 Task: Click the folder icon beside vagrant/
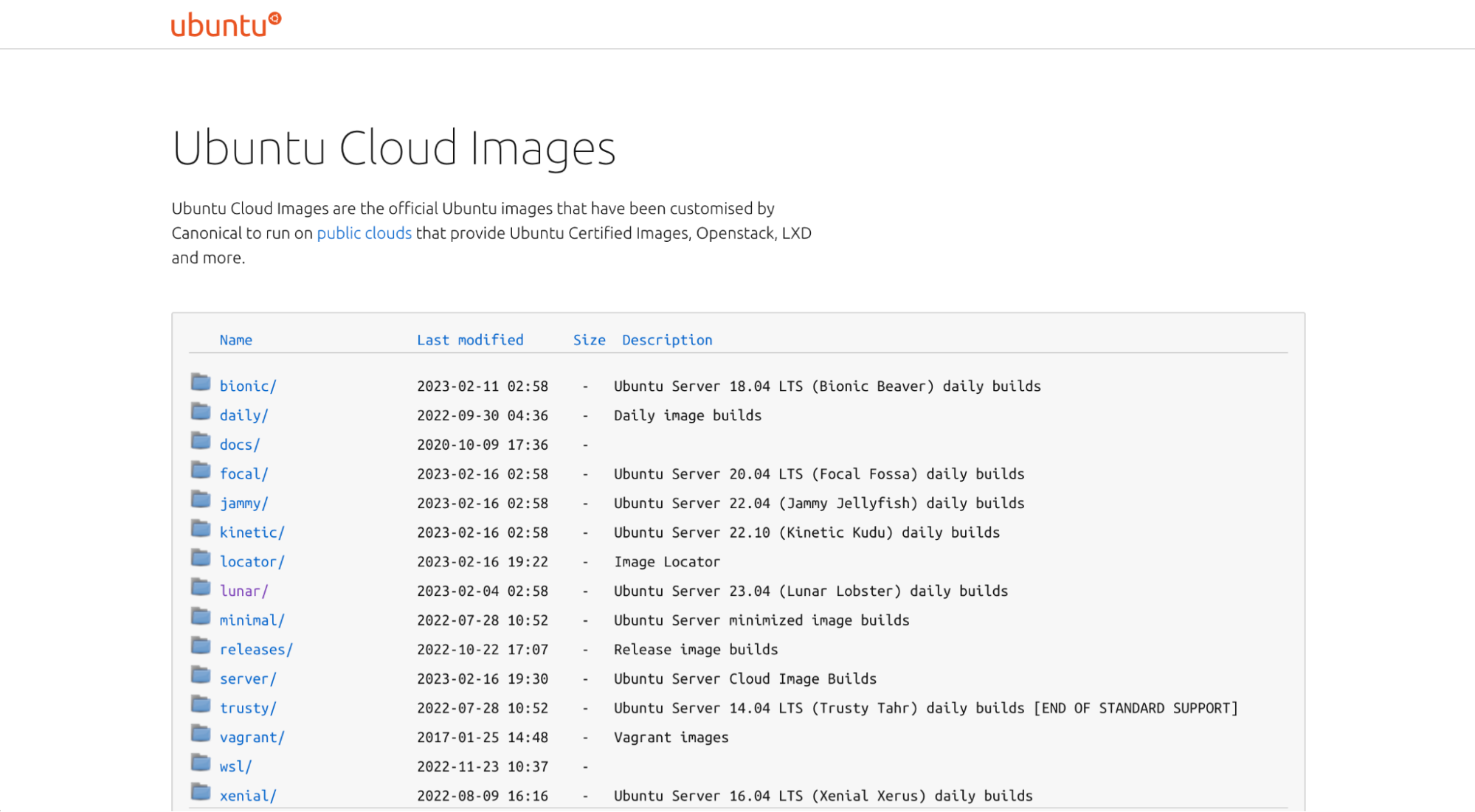click(201, 733)
